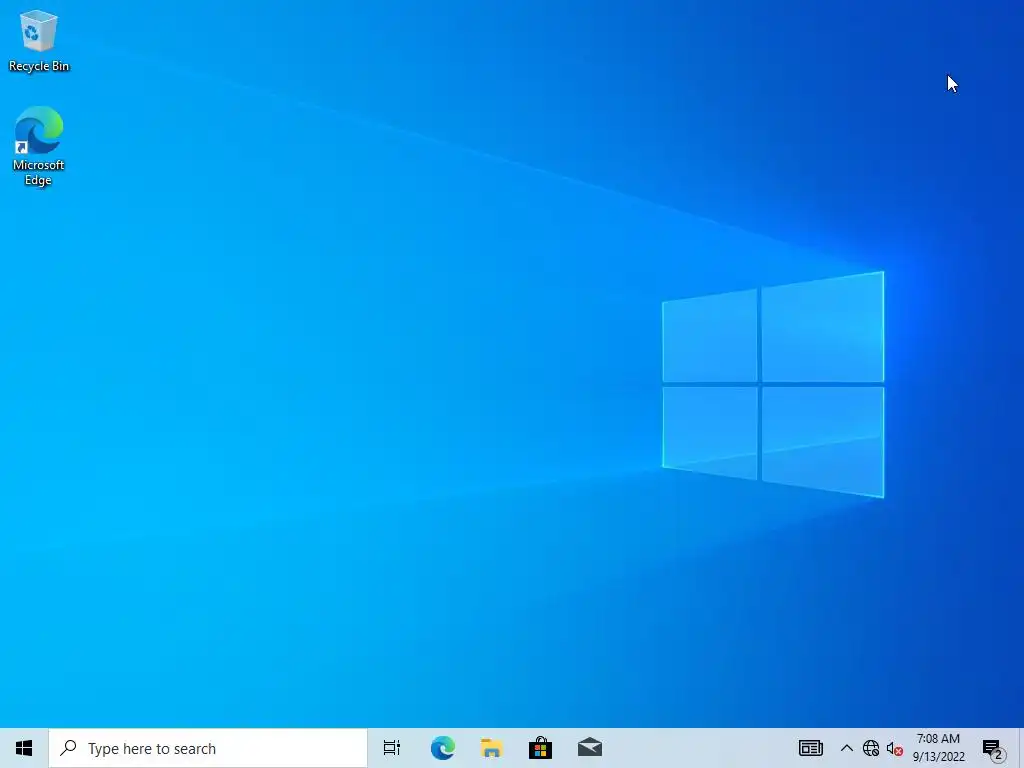Open the Windows Start menu

pos(24,748)
